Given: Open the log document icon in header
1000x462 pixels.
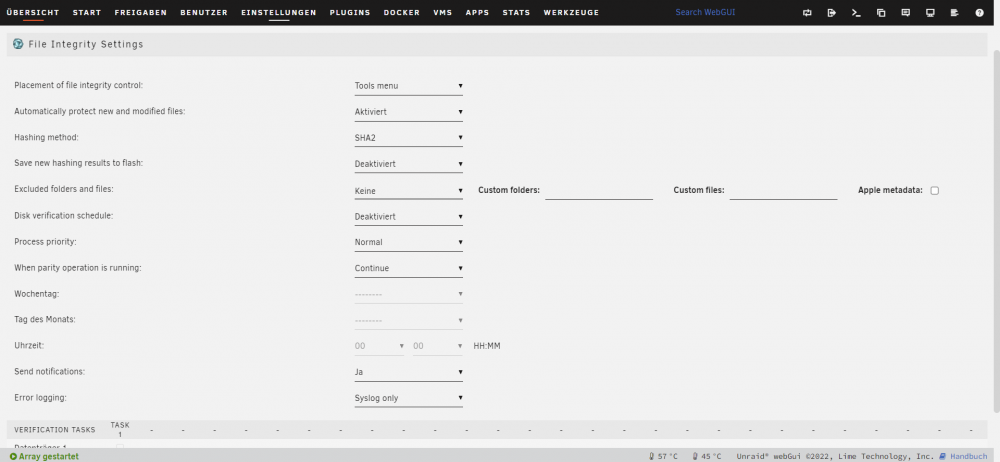Looking at the screenshot, I should click(955, 12).
